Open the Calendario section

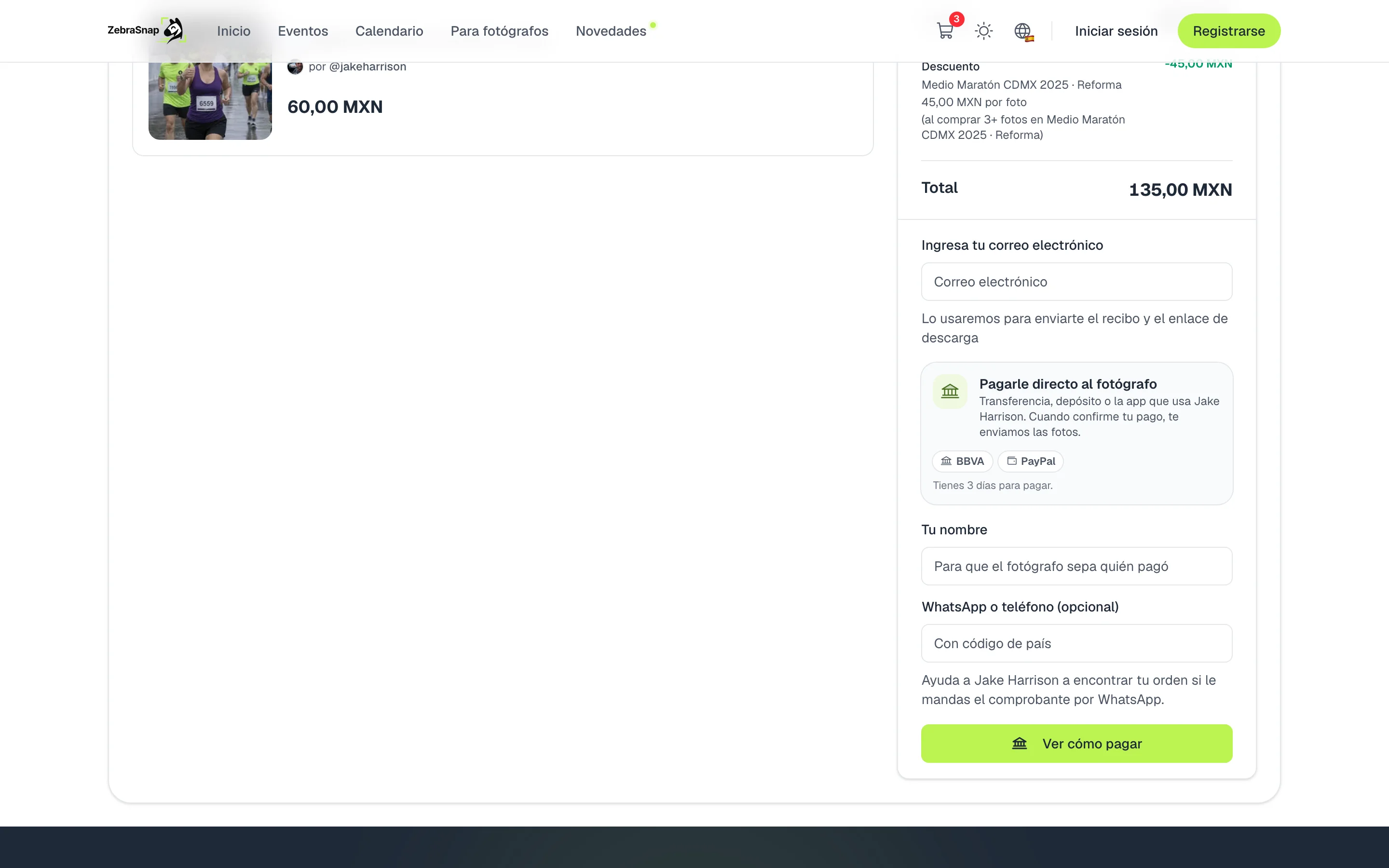[x=389, y=31]
